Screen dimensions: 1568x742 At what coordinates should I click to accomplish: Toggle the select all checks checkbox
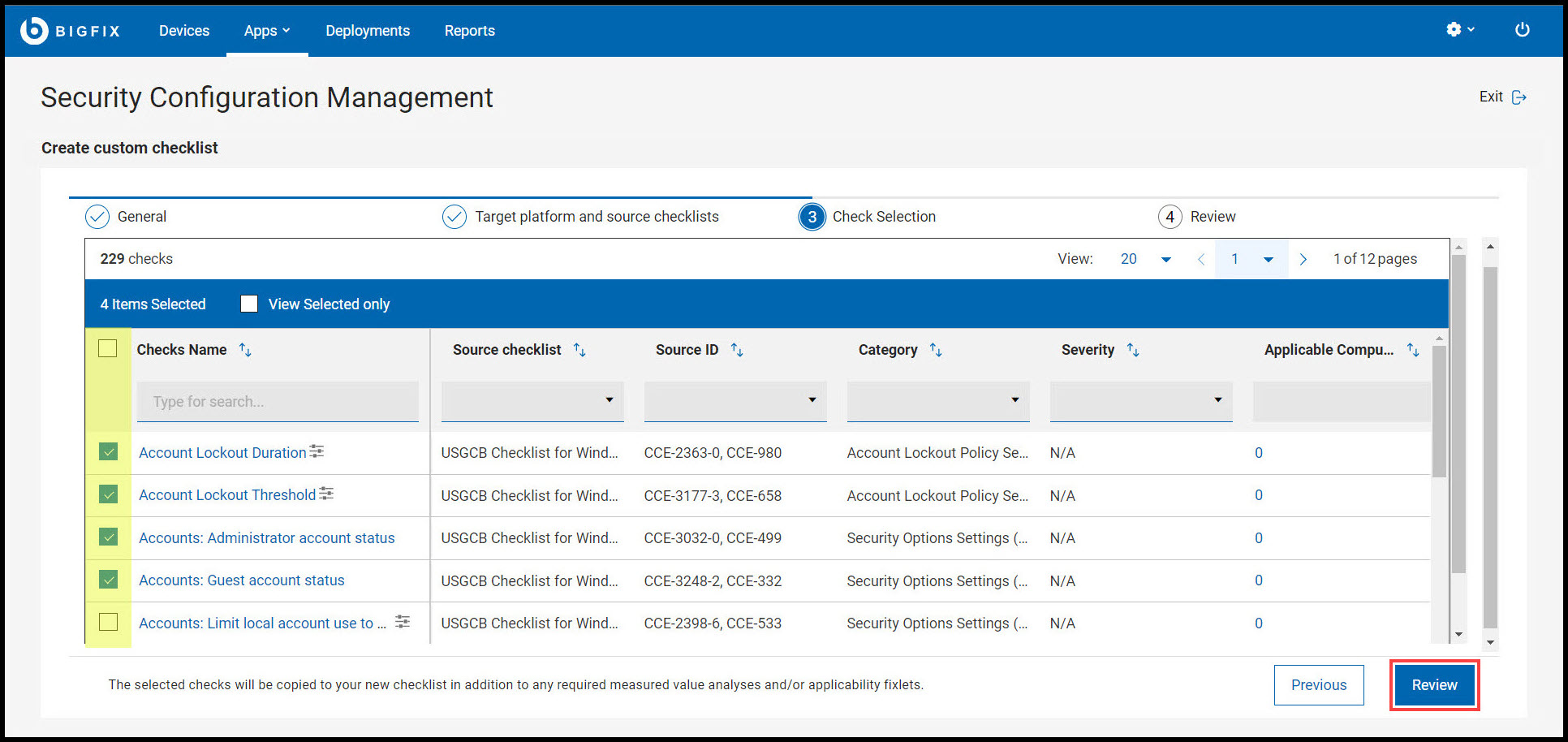point(108,348)
